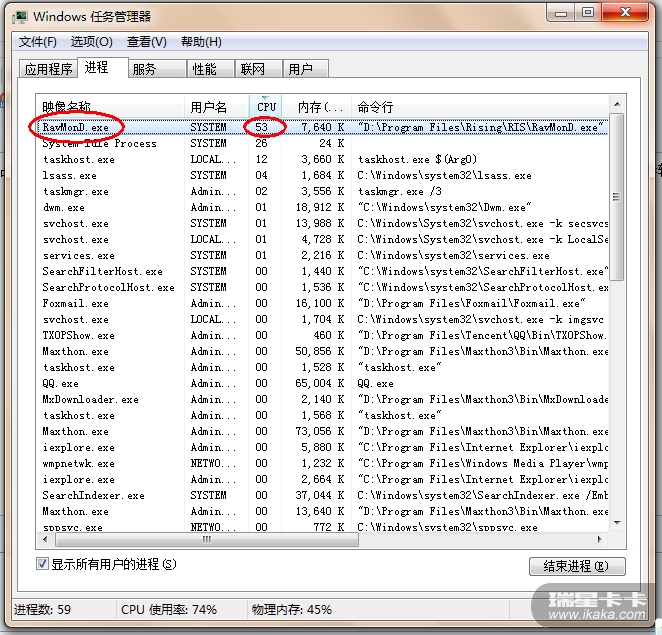Viewport: 662px width, 635px height.
Task: Click the Task Manager title bar icon
Action: coord(19,17)
